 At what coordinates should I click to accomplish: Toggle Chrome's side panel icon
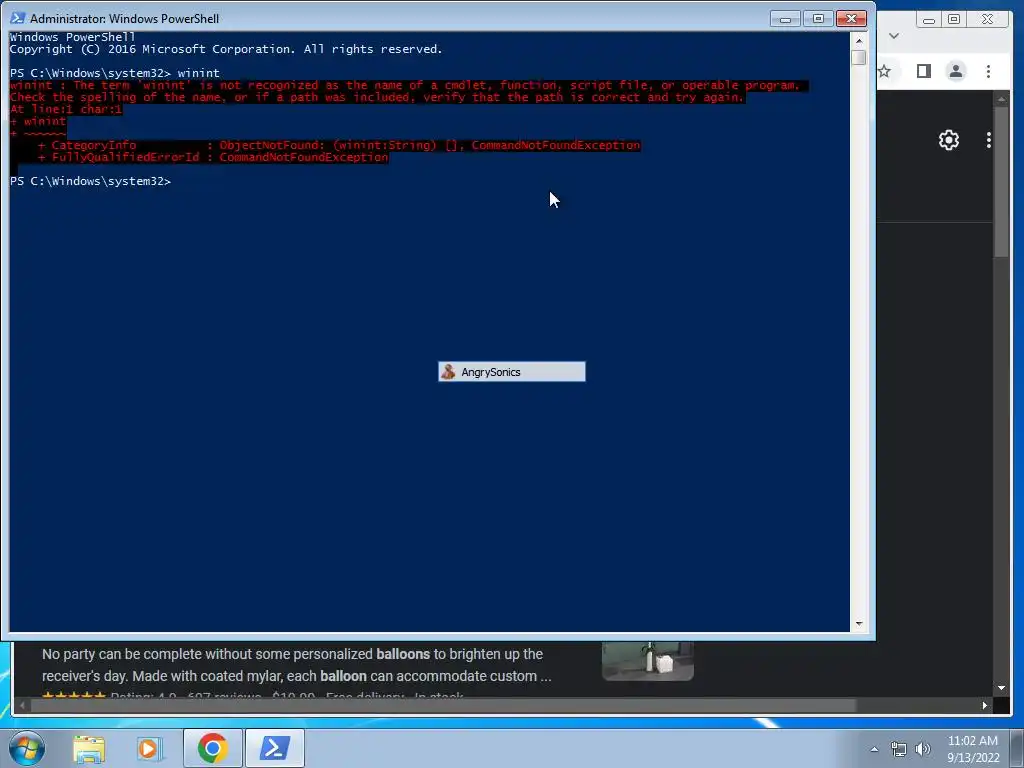coord(923,71)
